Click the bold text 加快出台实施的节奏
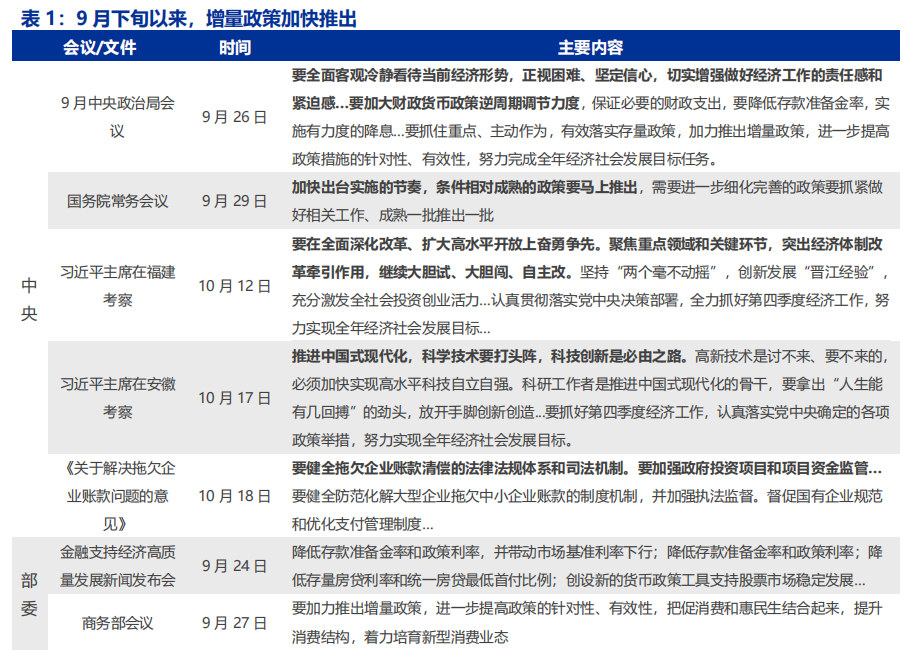 360,188
